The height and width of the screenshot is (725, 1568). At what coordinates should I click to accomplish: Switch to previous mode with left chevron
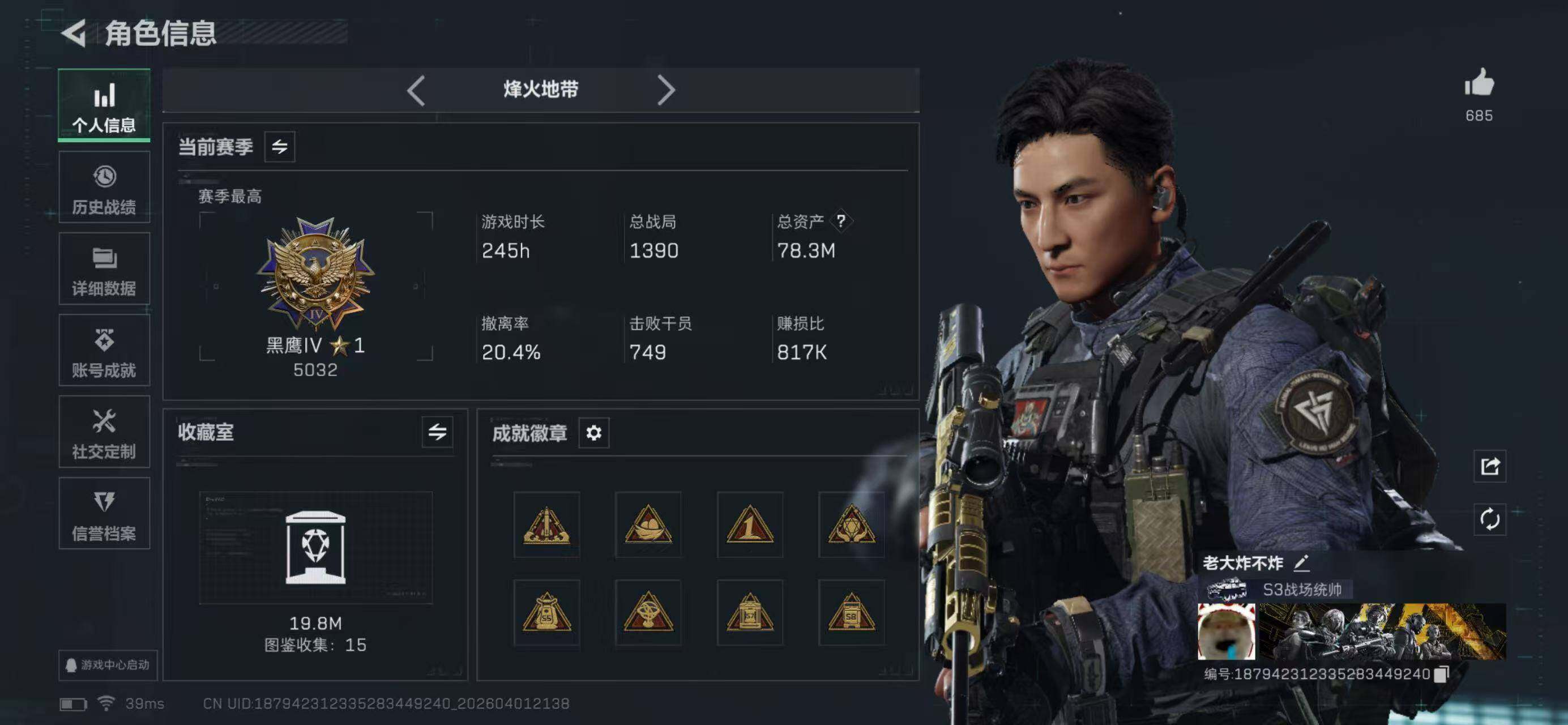coord(416,91)
